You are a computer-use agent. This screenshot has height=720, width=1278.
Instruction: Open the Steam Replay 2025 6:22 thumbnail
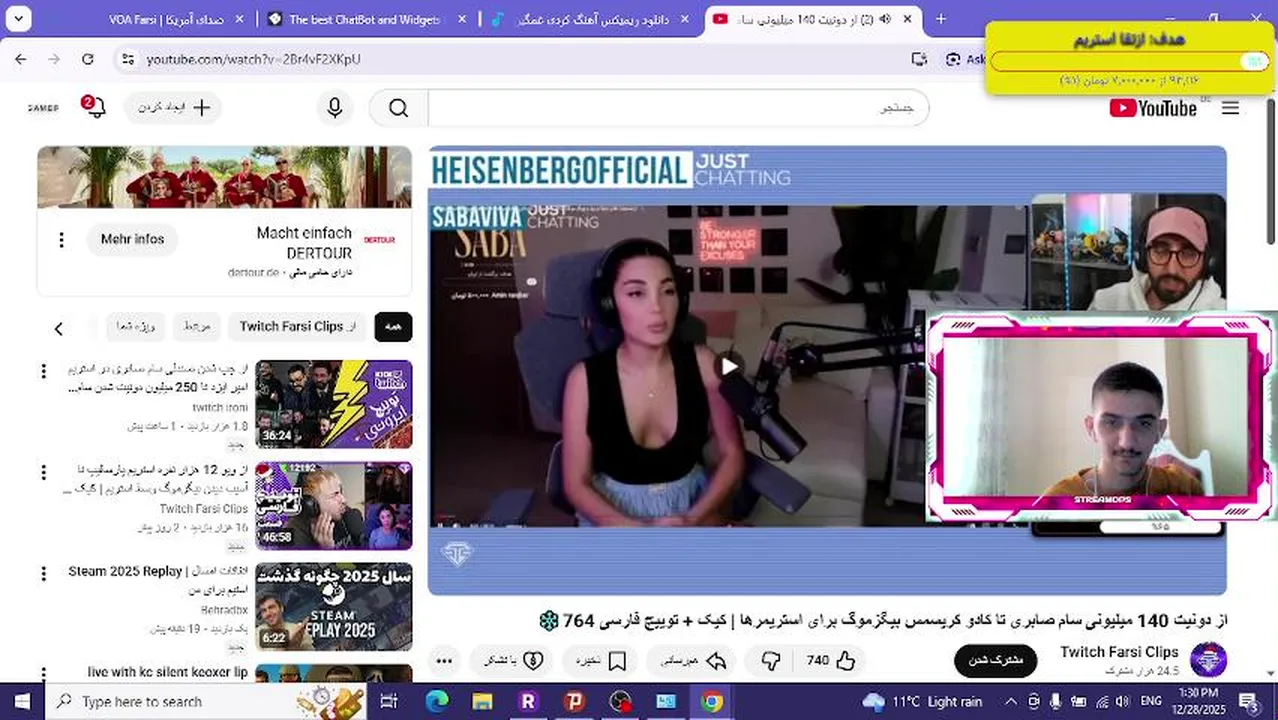pyautogui.click(x=333, y=607)
